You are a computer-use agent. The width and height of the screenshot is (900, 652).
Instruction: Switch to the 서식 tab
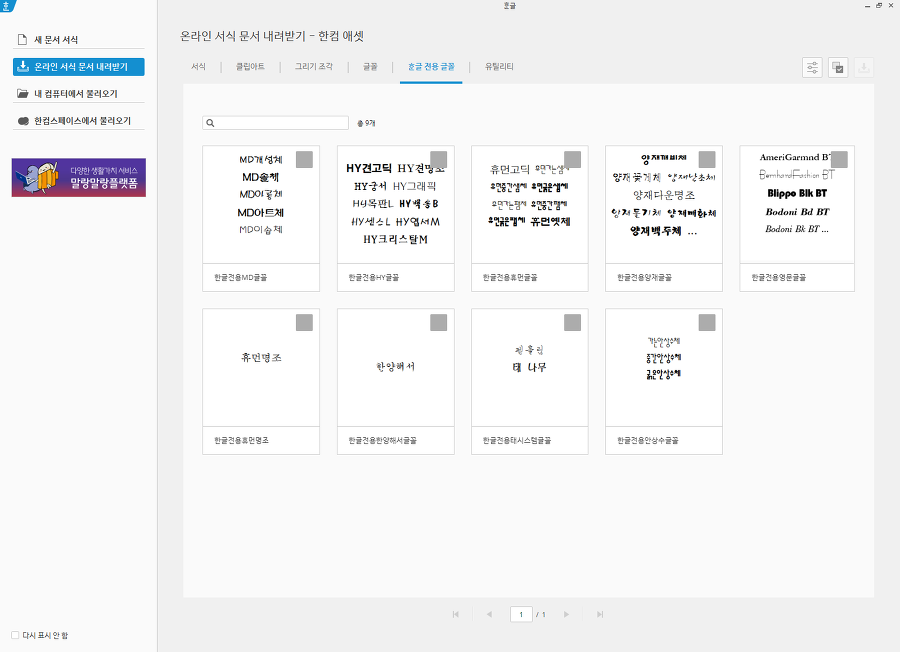(199, 67)
